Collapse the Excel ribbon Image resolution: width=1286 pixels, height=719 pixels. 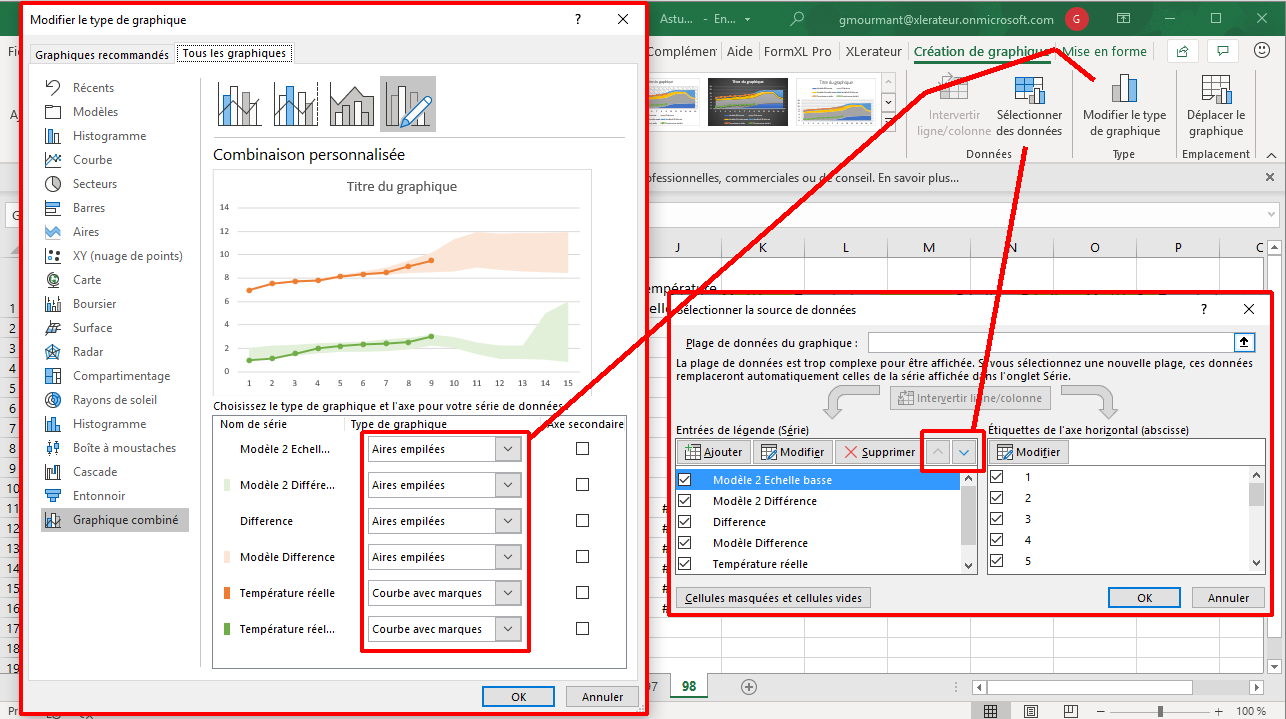click(1269, 154)
